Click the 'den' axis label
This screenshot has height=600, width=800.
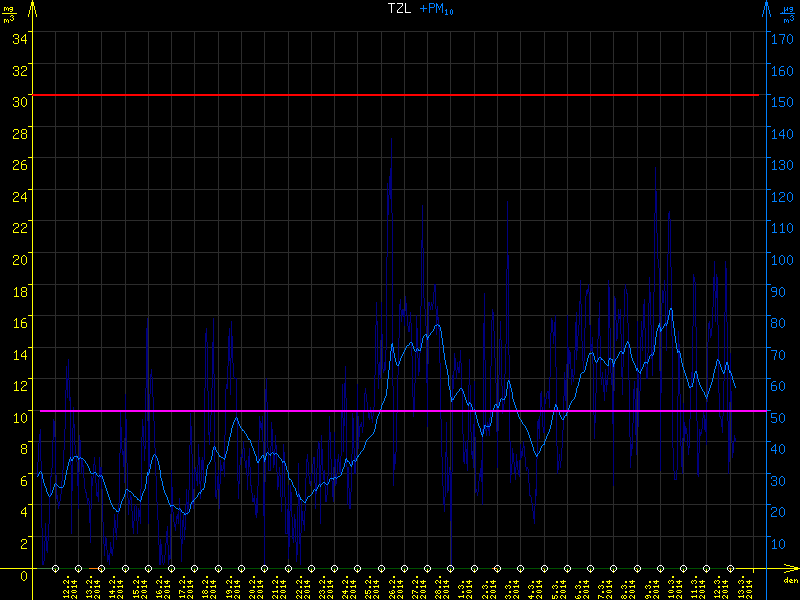790,579
